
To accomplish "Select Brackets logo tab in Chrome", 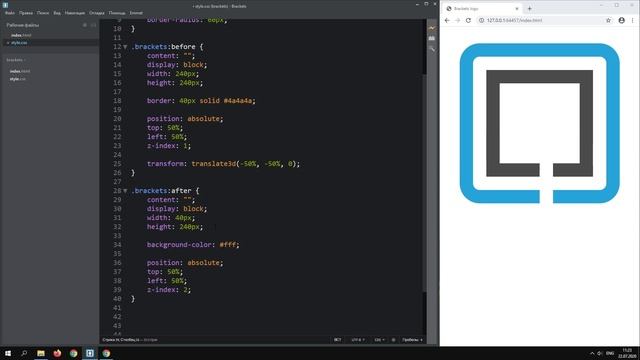I will [x=482, y=9].
